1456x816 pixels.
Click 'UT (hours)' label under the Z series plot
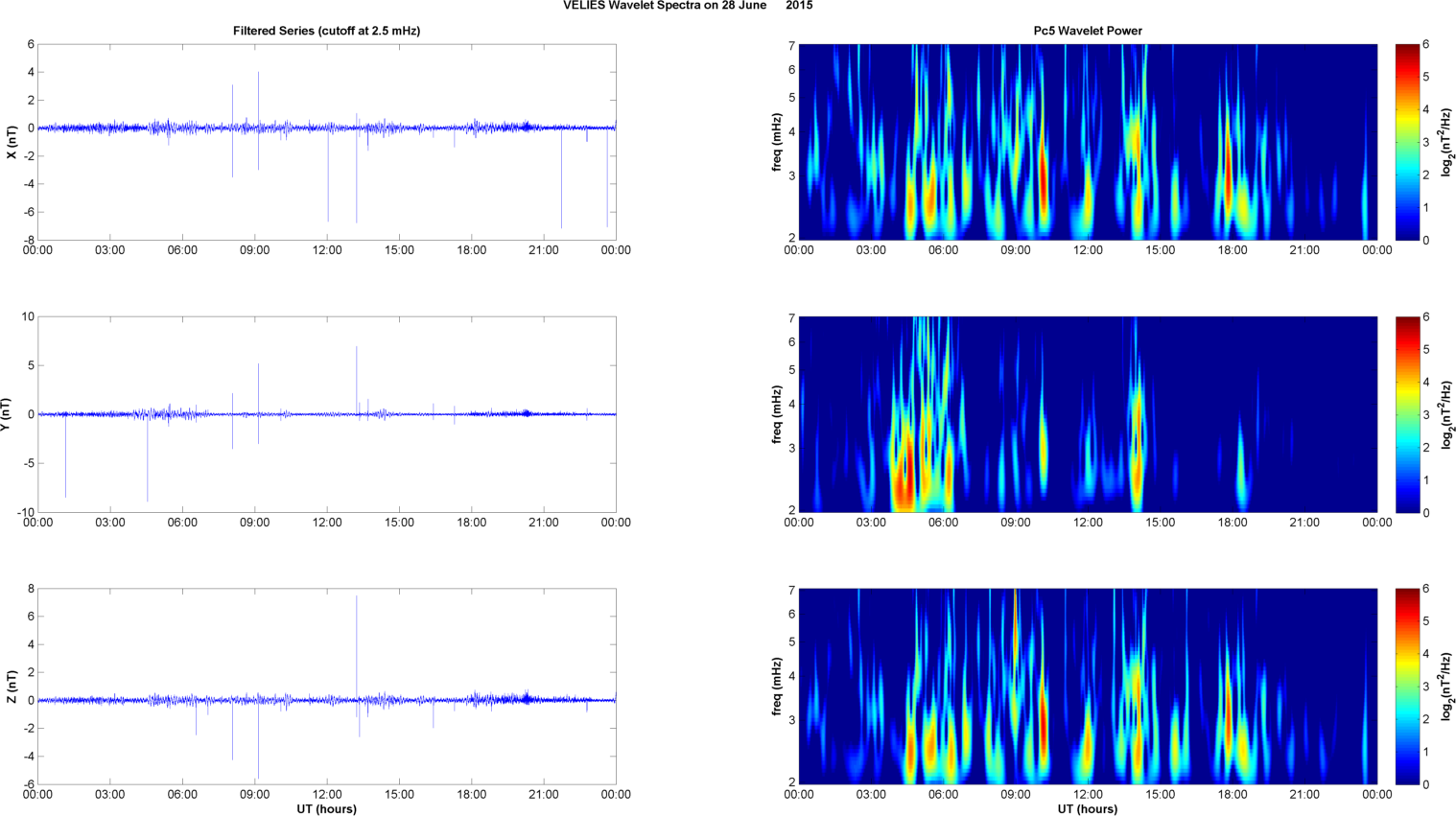(326, 809)
